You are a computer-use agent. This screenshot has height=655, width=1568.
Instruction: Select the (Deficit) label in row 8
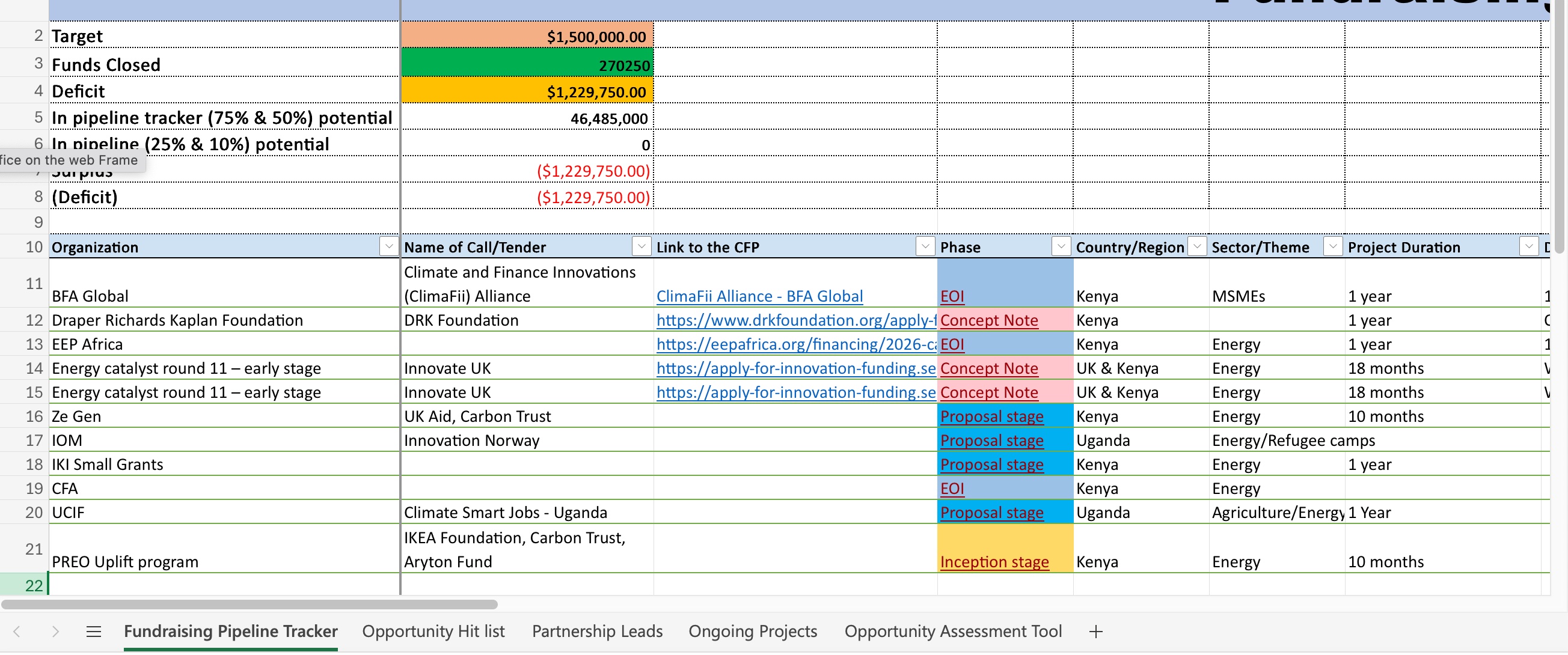224,196
